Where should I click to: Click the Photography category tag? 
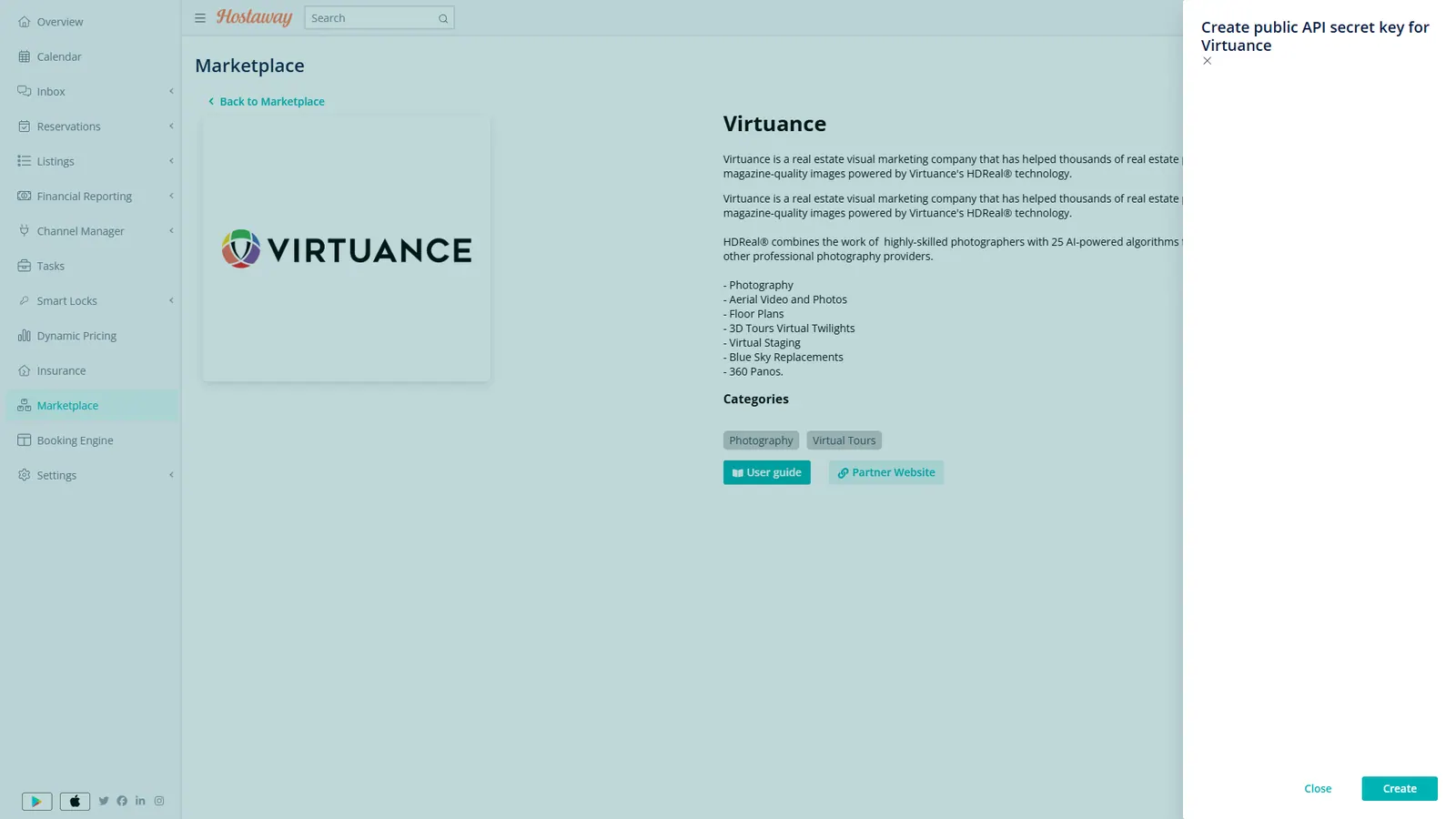click(x=761, y=440)
